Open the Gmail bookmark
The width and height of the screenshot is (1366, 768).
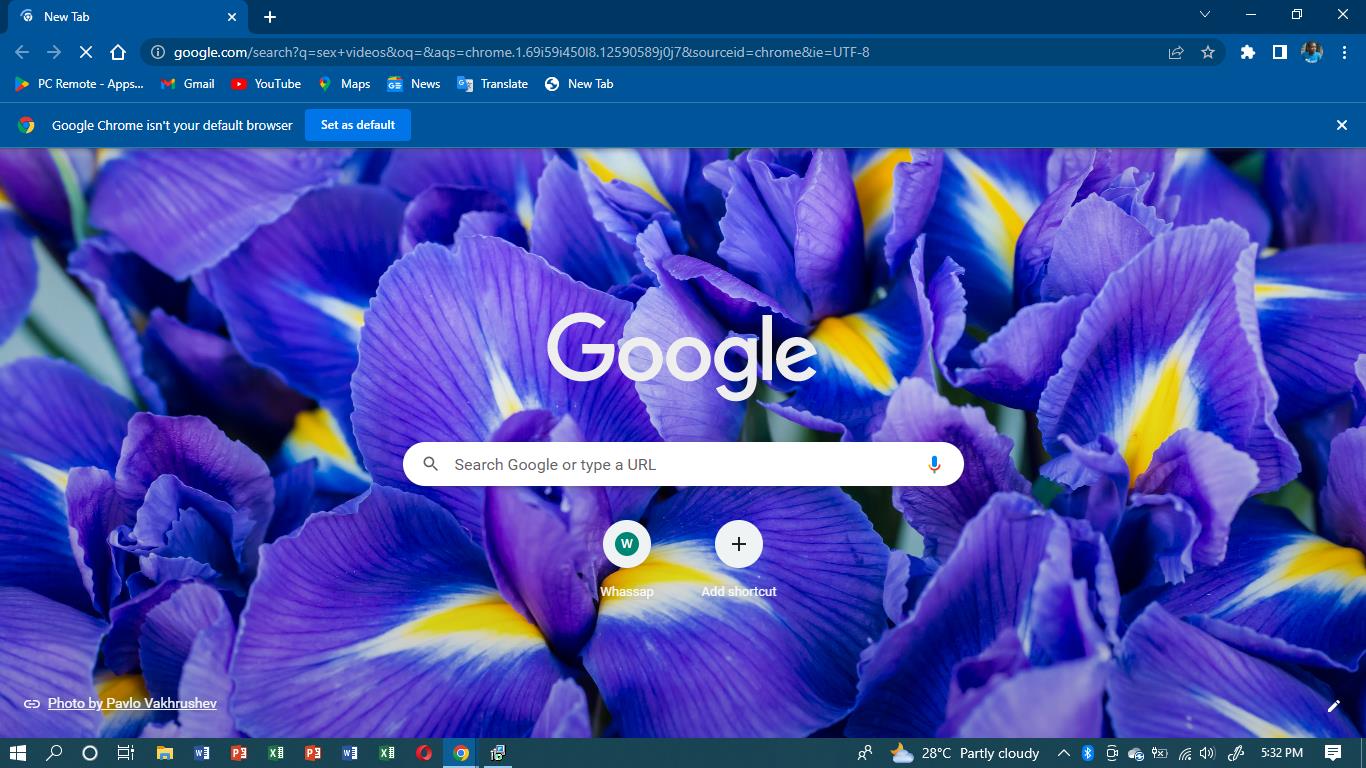(x=188, y=84)
